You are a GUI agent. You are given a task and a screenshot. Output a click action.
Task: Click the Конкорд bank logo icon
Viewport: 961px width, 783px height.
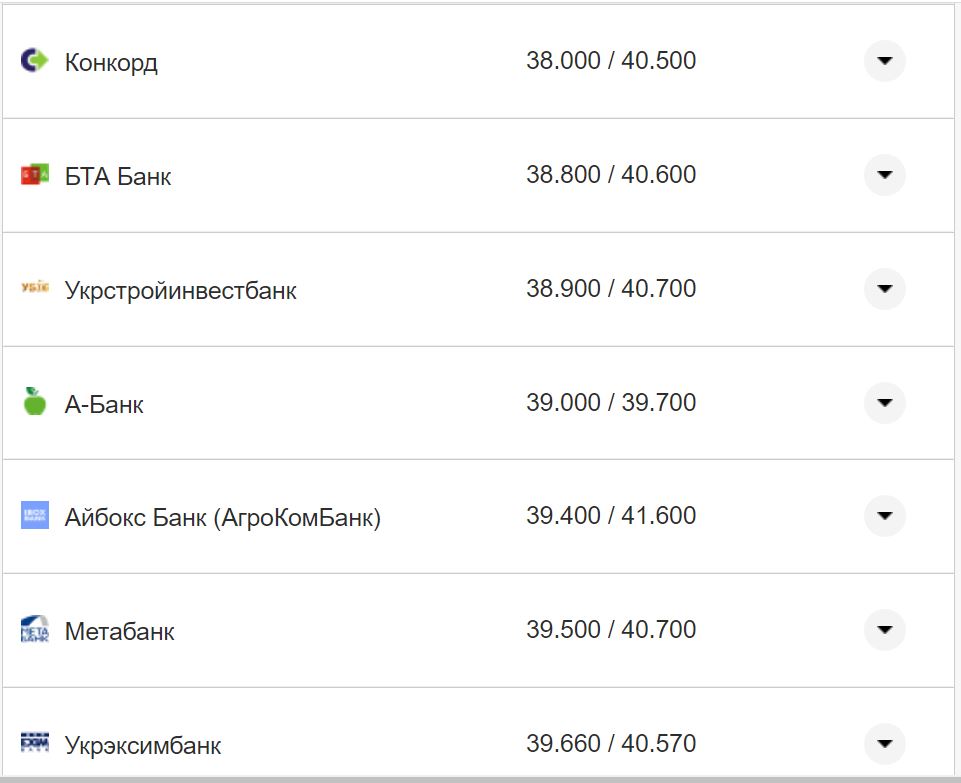click(34, 61)
